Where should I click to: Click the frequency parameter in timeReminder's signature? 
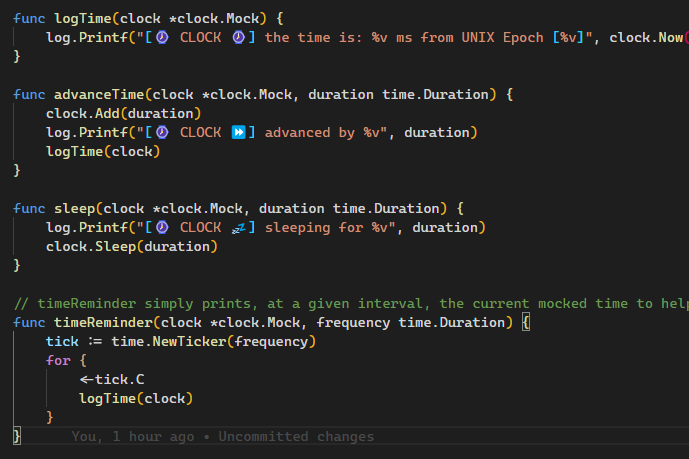coord(353,323)
